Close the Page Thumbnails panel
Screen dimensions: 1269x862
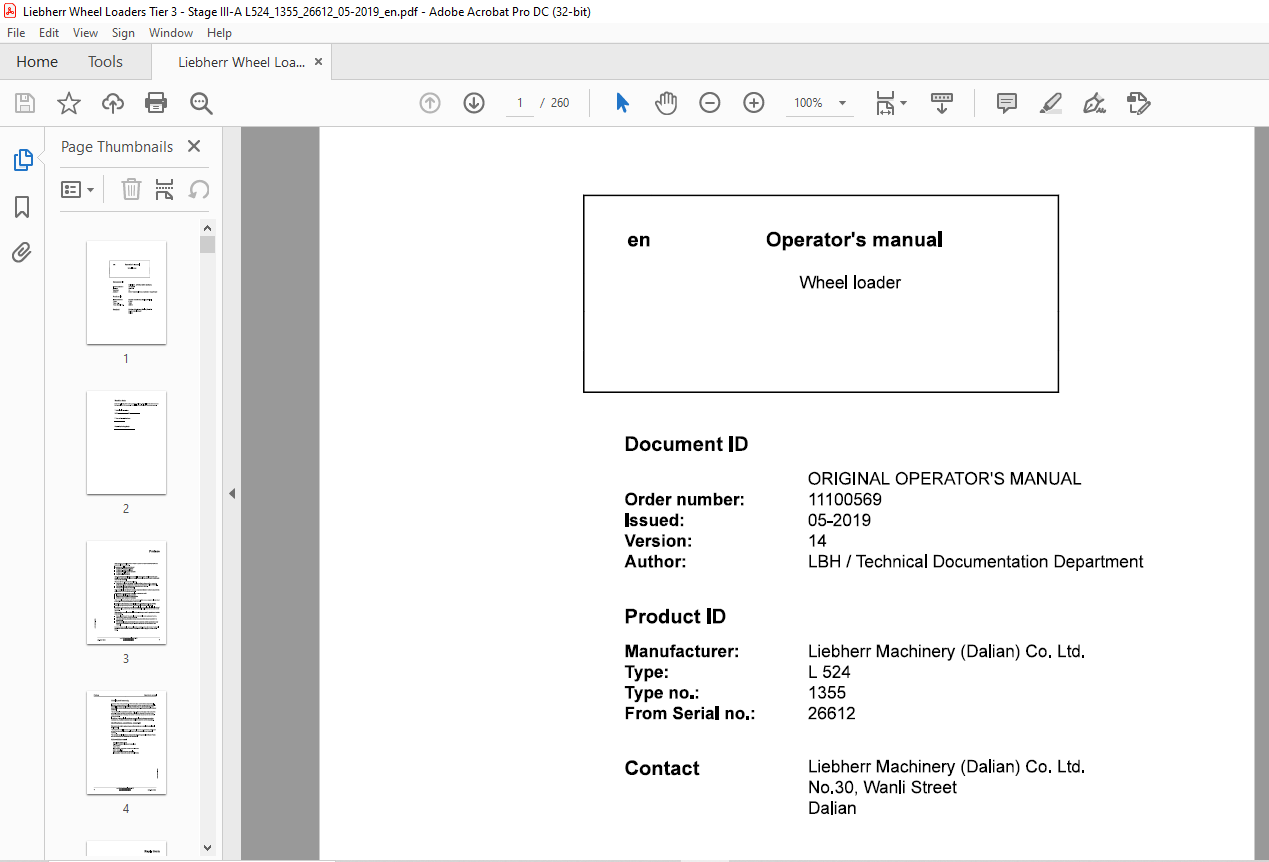click(x=194, y=146)
